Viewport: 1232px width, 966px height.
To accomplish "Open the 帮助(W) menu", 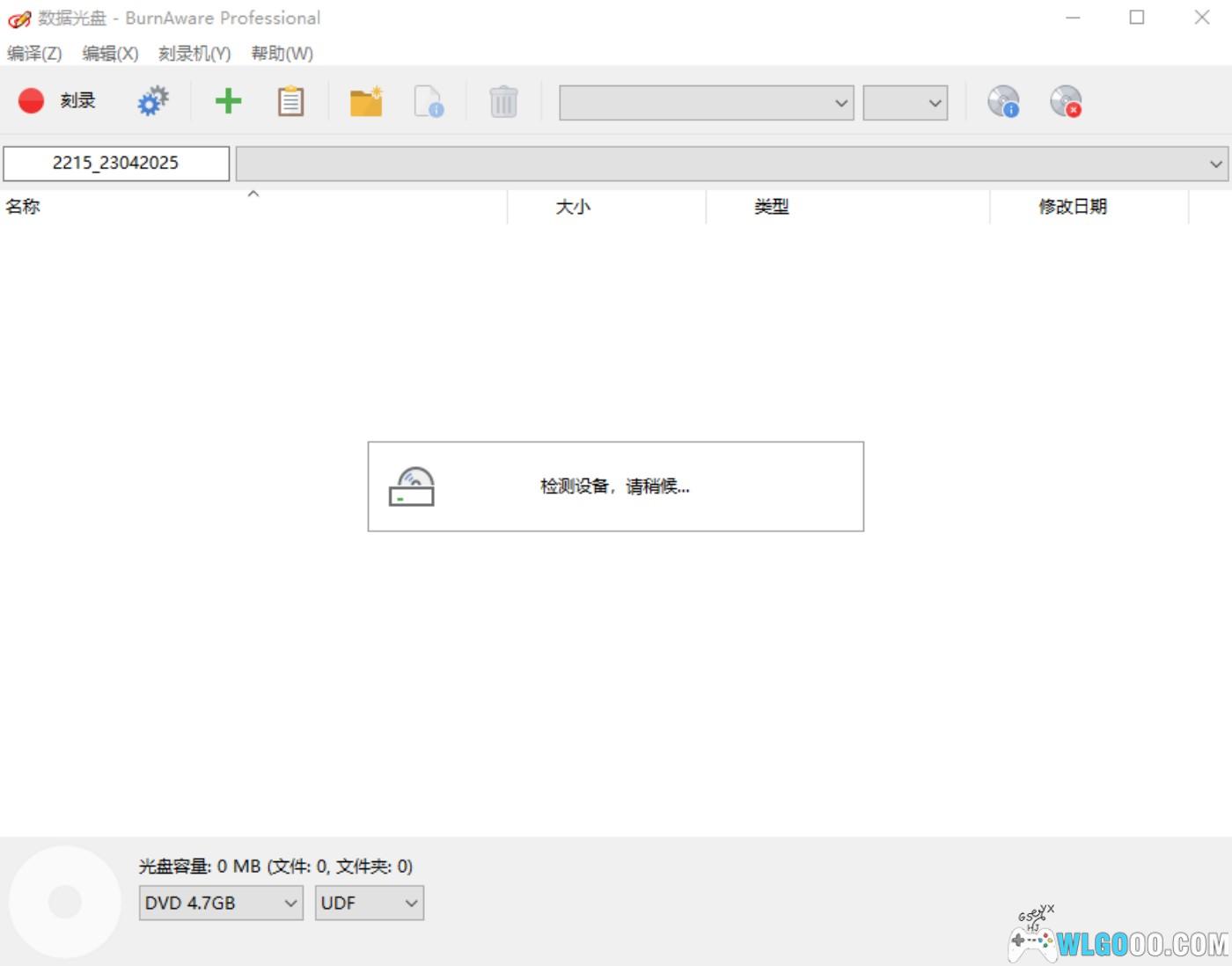I will [x=282, y=54].
